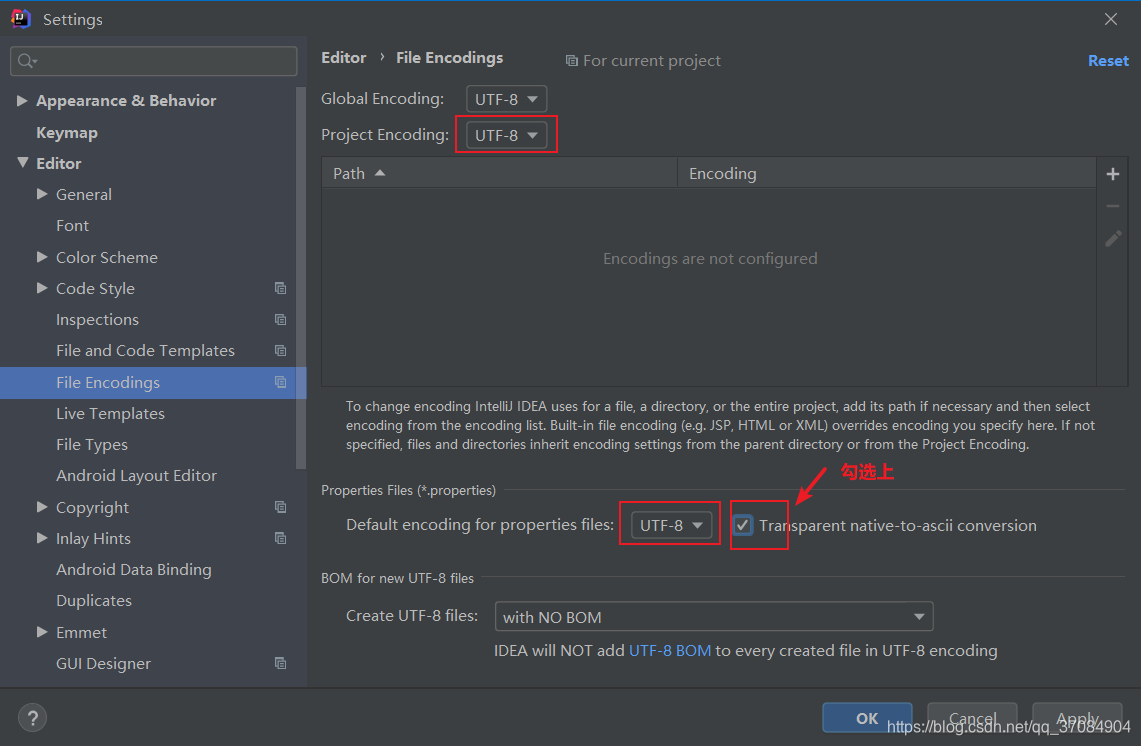Click project-level icon beside Inlay Hints

[280, 539]
